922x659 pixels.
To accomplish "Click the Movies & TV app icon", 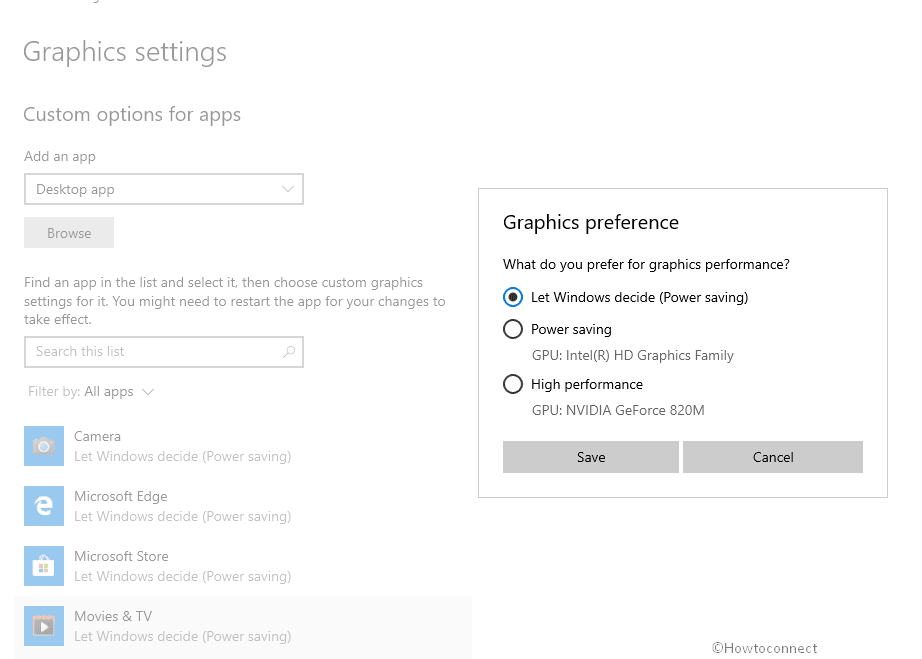I will point(44,626).
